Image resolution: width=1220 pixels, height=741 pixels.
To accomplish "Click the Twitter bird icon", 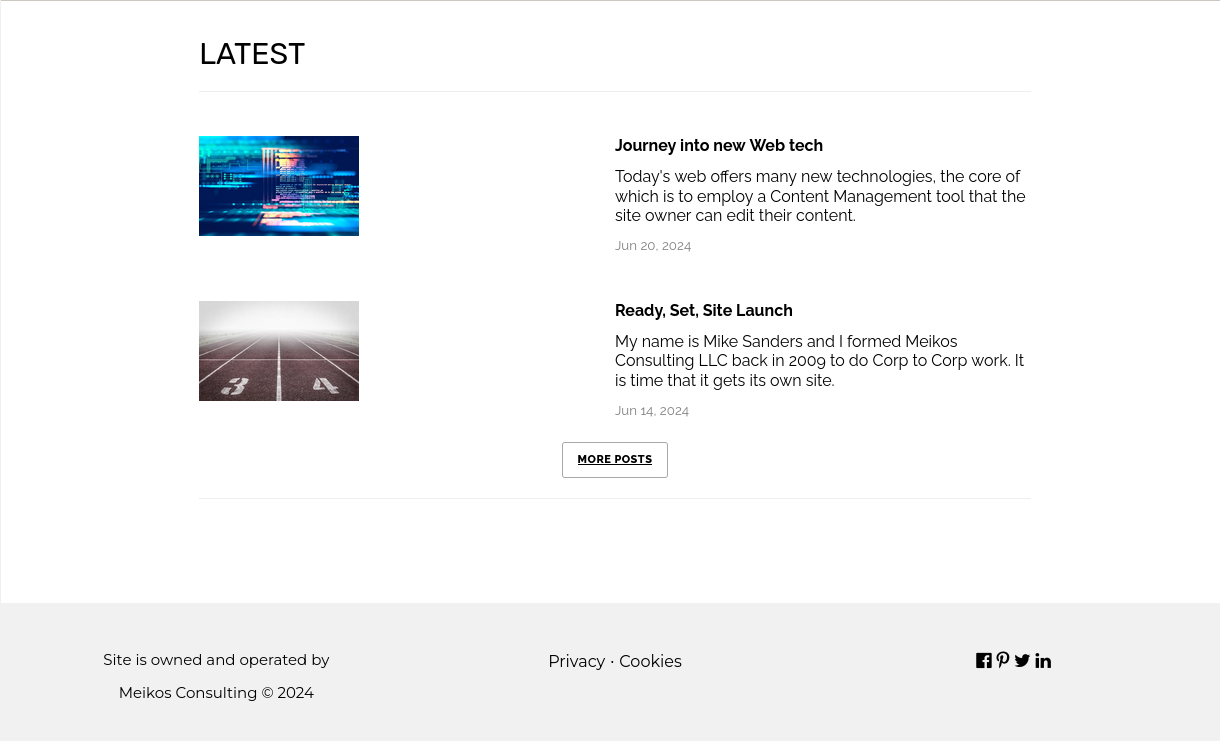I will [1022, 661].
